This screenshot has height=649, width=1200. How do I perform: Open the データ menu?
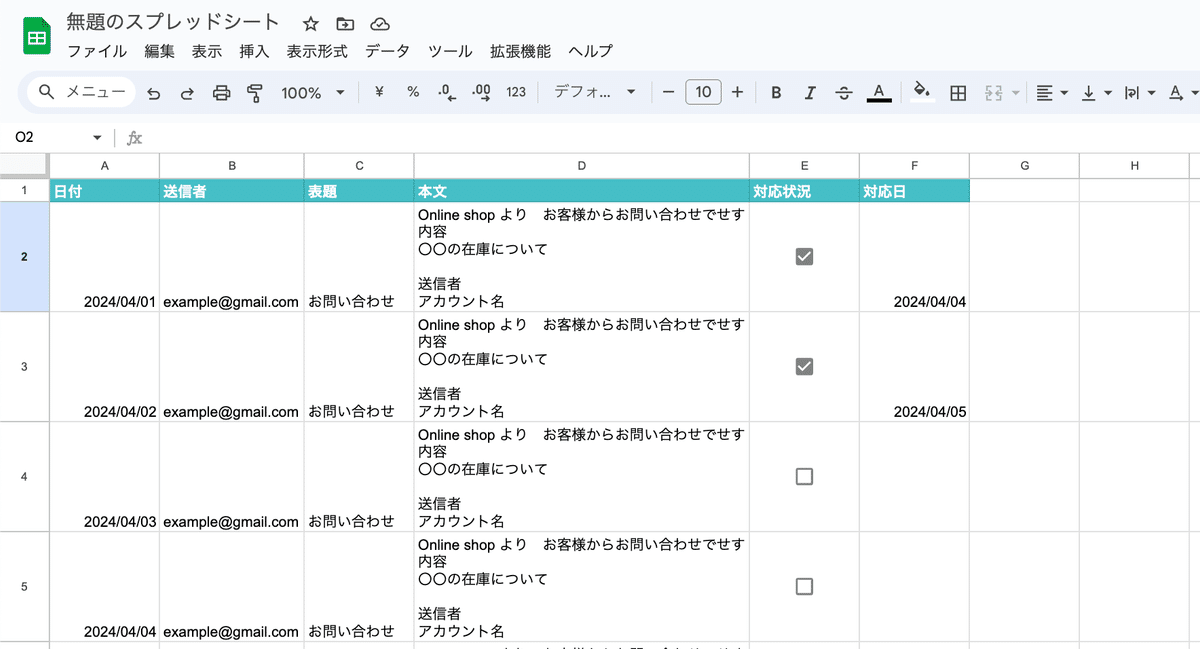click(x=387, y=51)
